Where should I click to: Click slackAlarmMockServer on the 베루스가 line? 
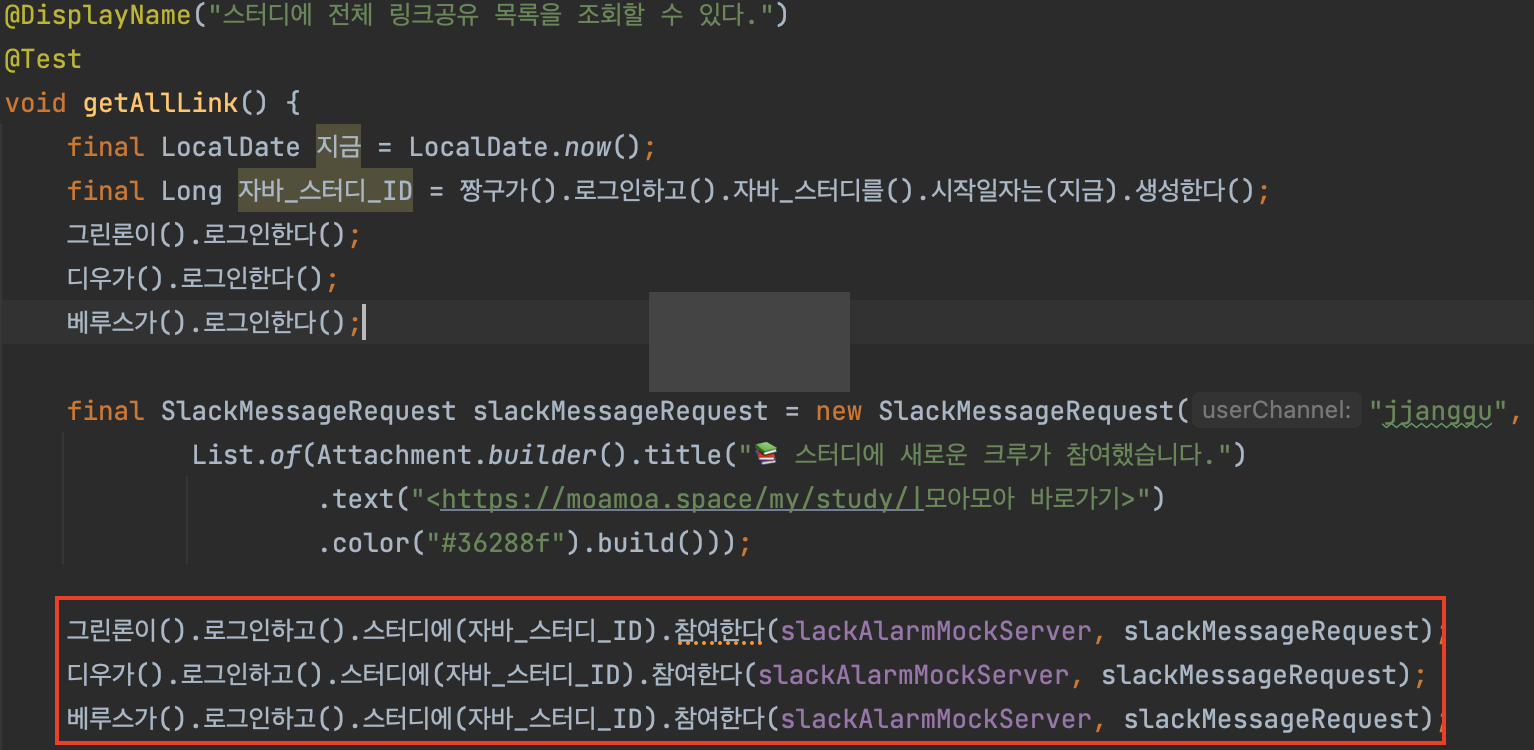(936, 718)
